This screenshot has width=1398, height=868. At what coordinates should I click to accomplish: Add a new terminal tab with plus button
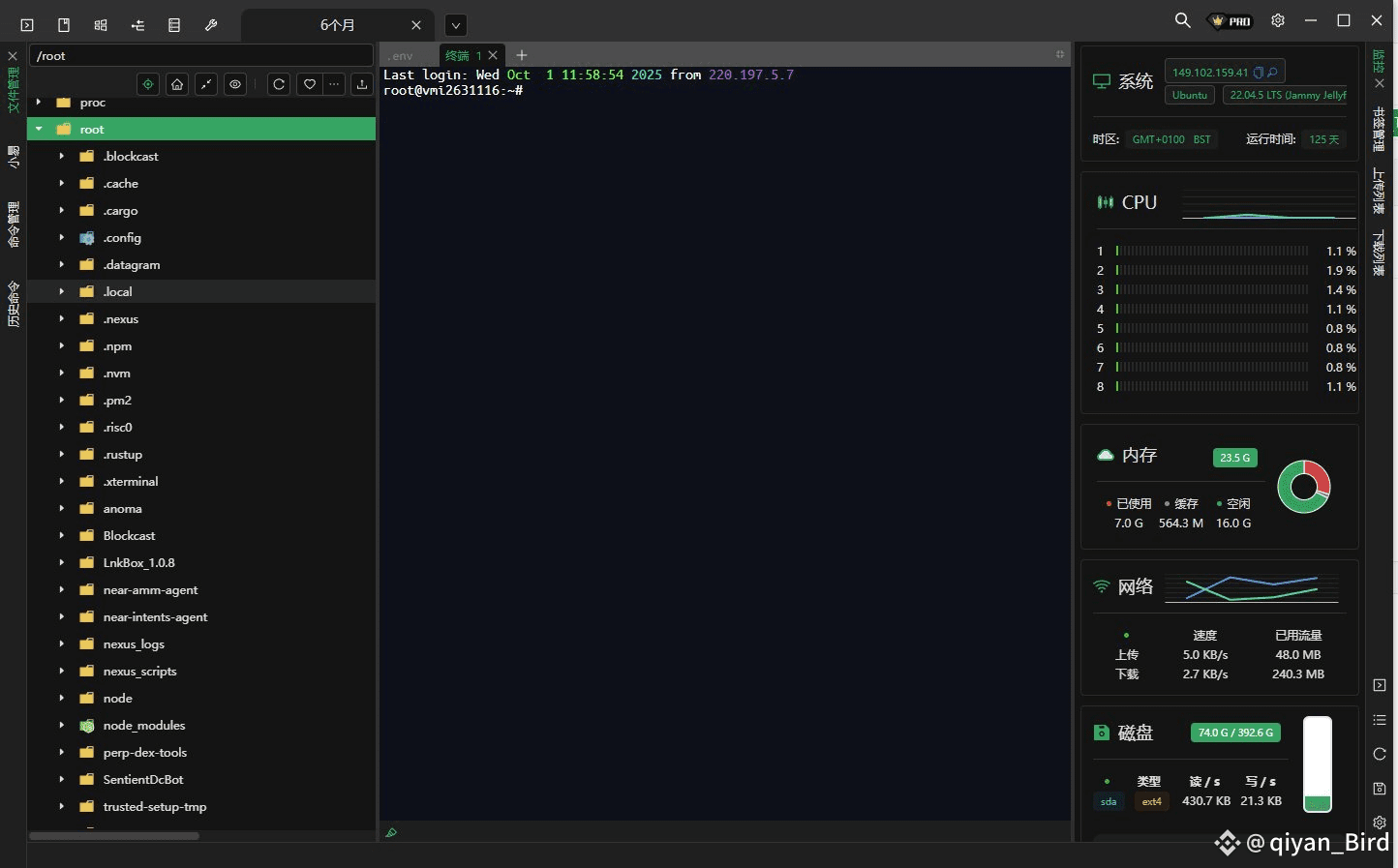pos(522,55)
